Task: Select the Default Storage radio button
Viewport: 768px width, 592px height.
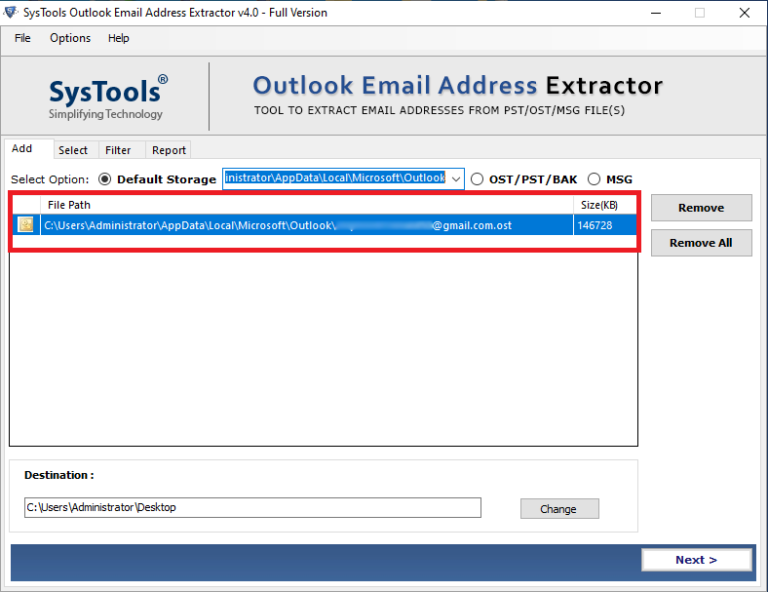Action: tap(104, 179)
